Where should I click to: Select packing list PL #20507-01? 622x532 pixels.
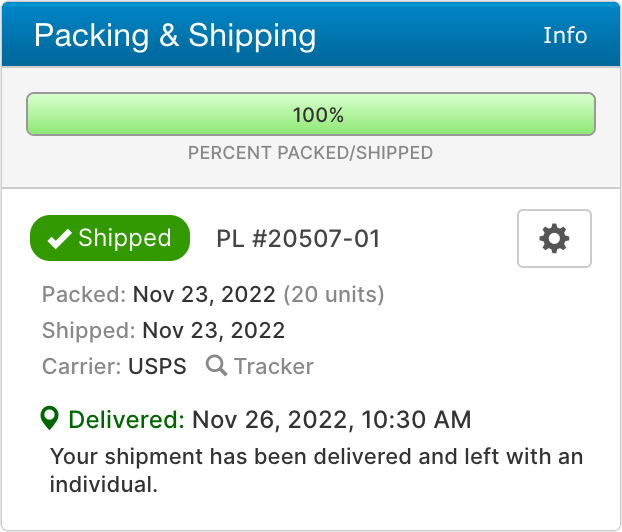298,239
